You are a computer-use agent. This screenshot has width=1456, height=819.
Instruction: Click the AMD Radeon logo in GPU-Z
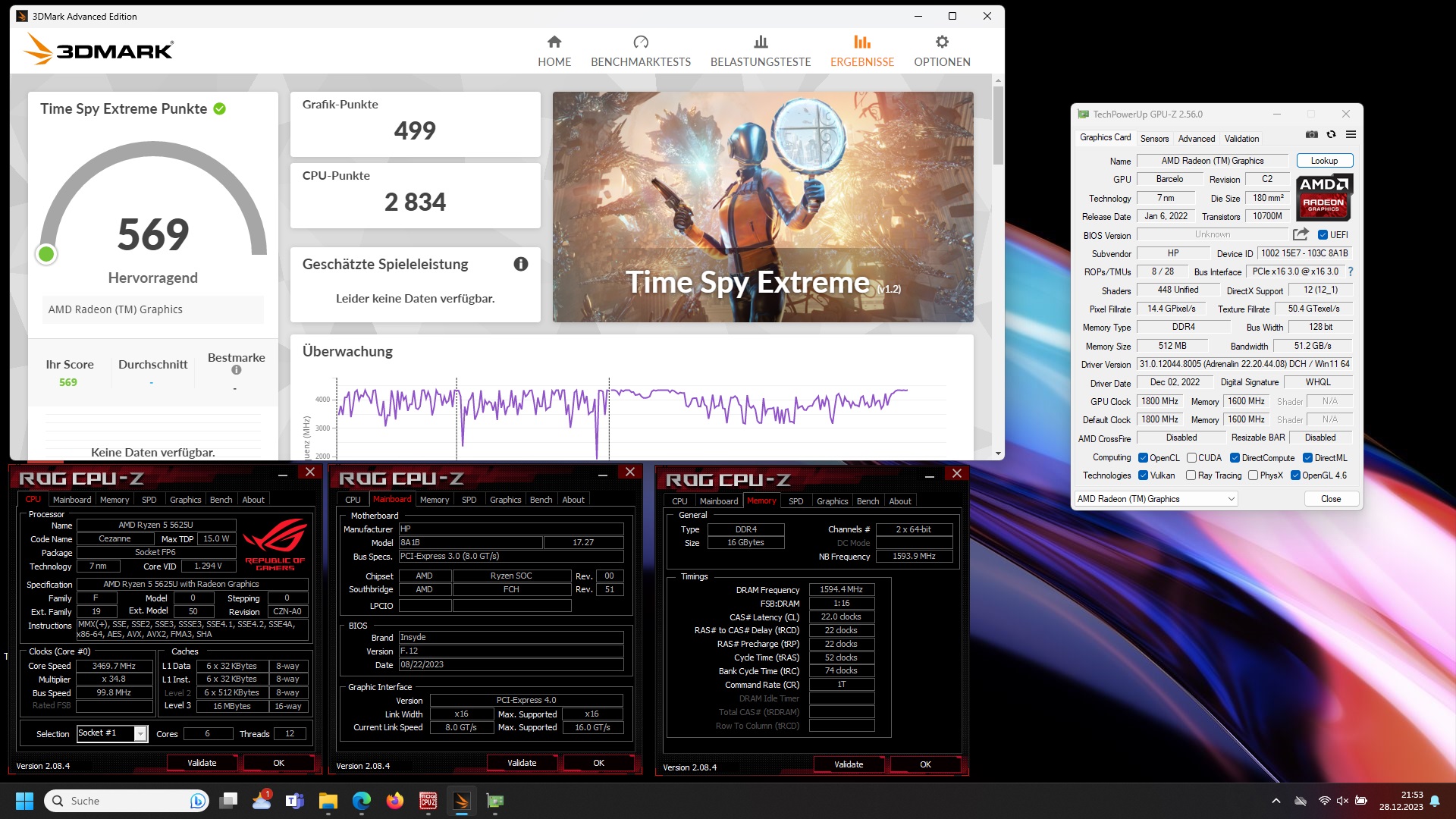1324,196
